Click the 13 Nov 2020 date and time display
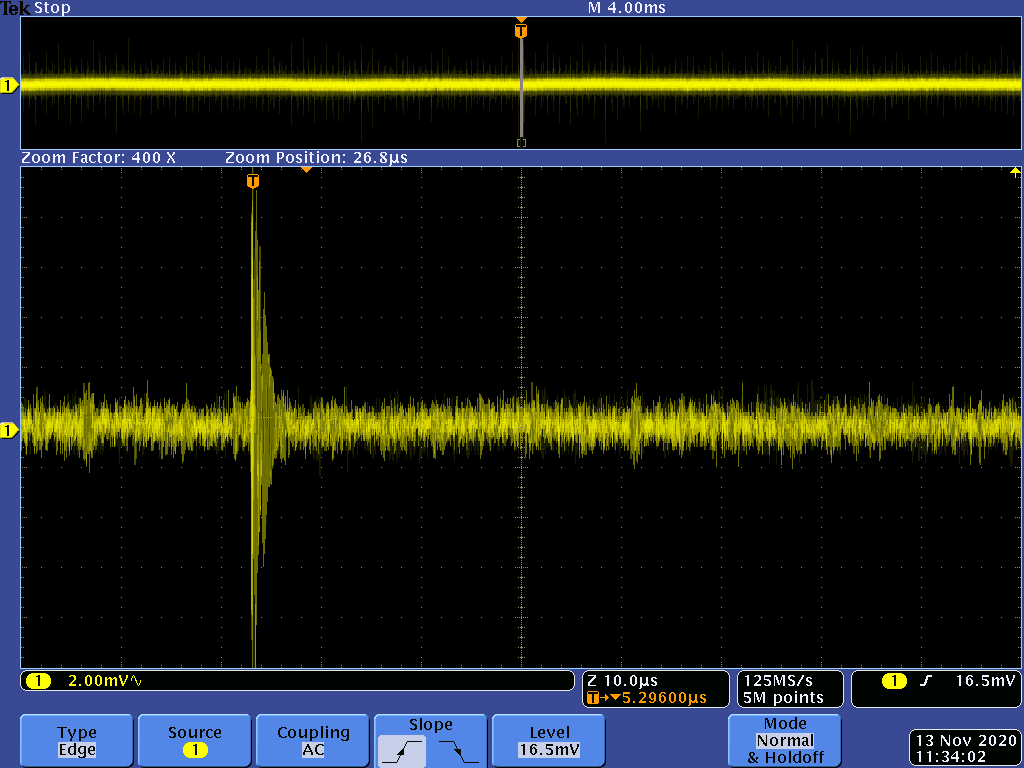 964,748
